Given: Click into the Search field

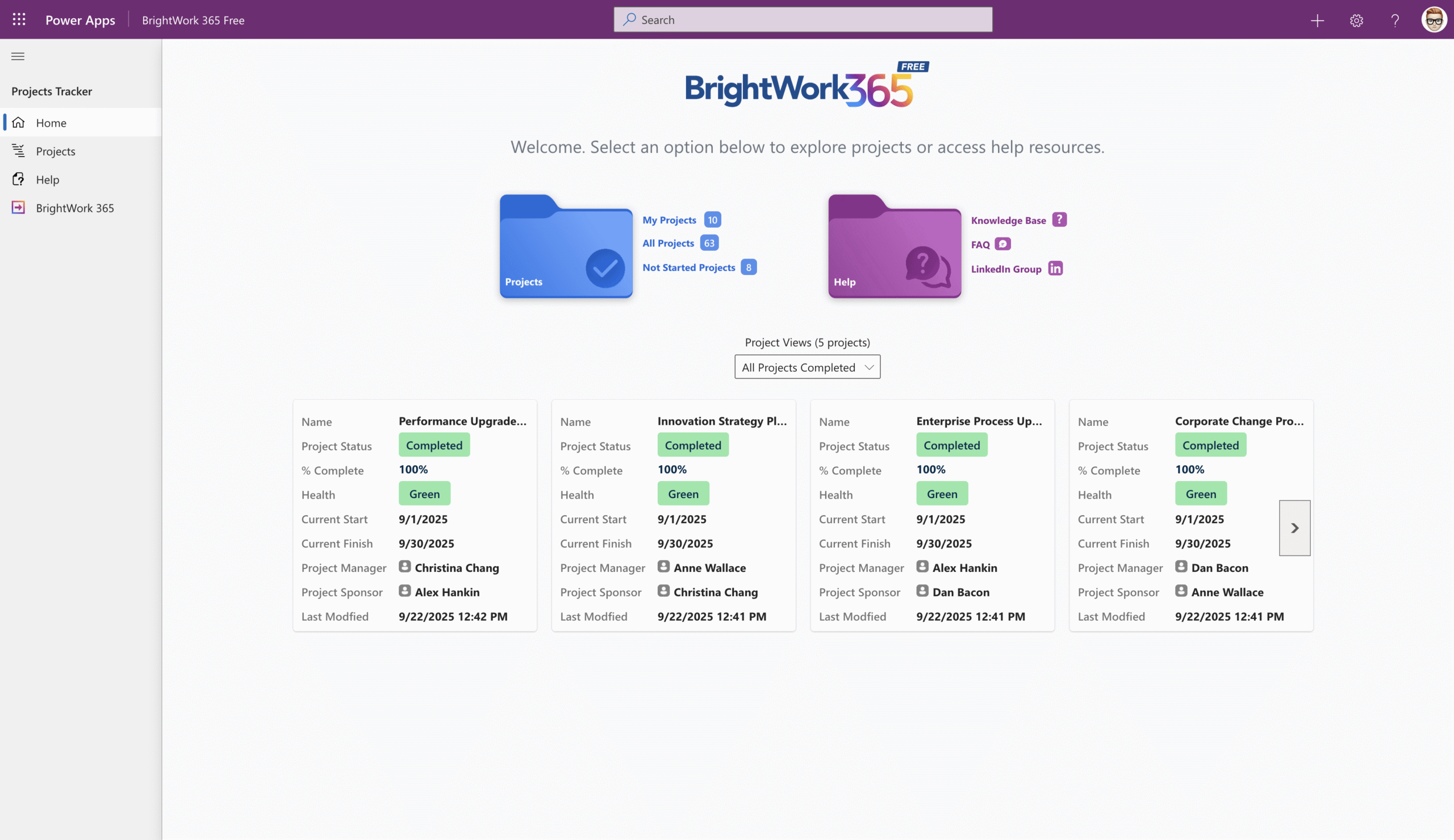Looking at the screenshot, I should click(803, 20).
